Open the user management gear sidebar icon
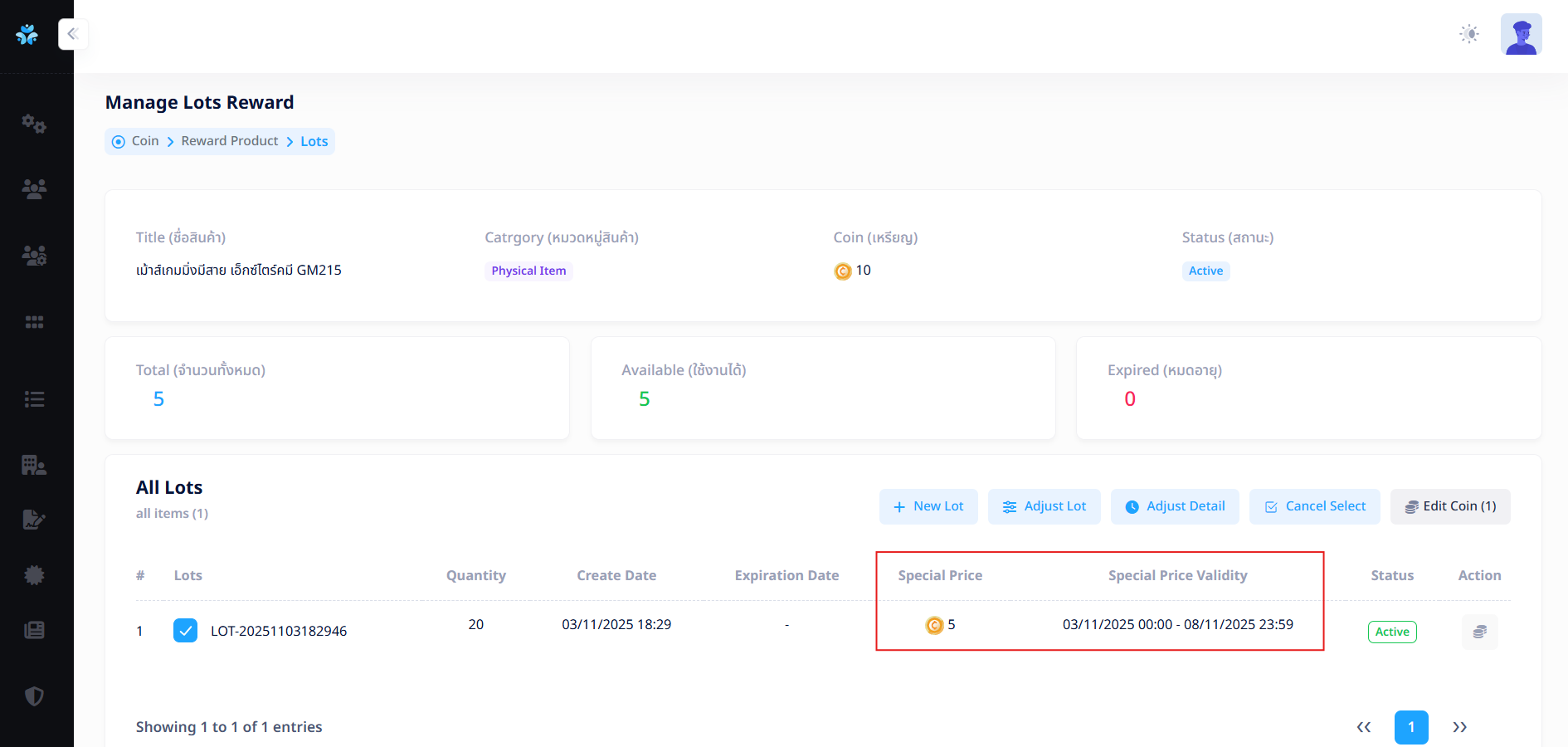Viewport: 1568px width, 747px height. click(34, 256)
